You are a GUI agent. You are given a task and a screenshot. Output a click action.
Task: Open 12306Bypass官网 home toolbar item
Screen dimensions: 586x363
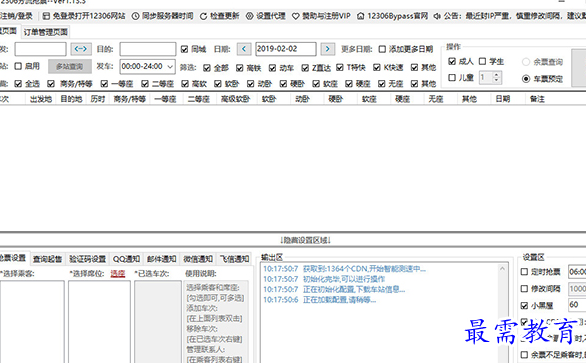tap(392, 16)
